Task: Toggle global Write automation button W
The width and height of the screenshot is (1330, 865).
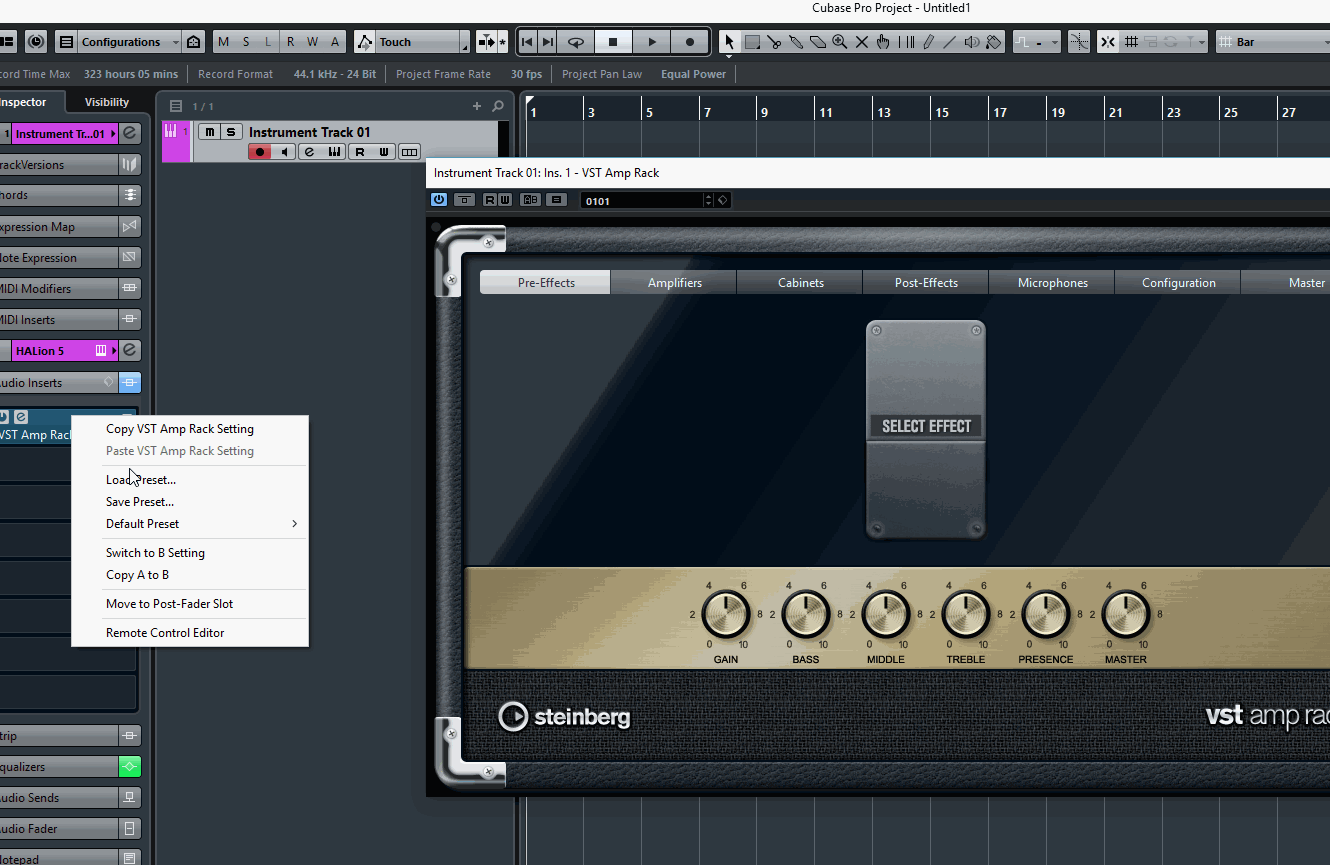Action: (x=313, y=42)
